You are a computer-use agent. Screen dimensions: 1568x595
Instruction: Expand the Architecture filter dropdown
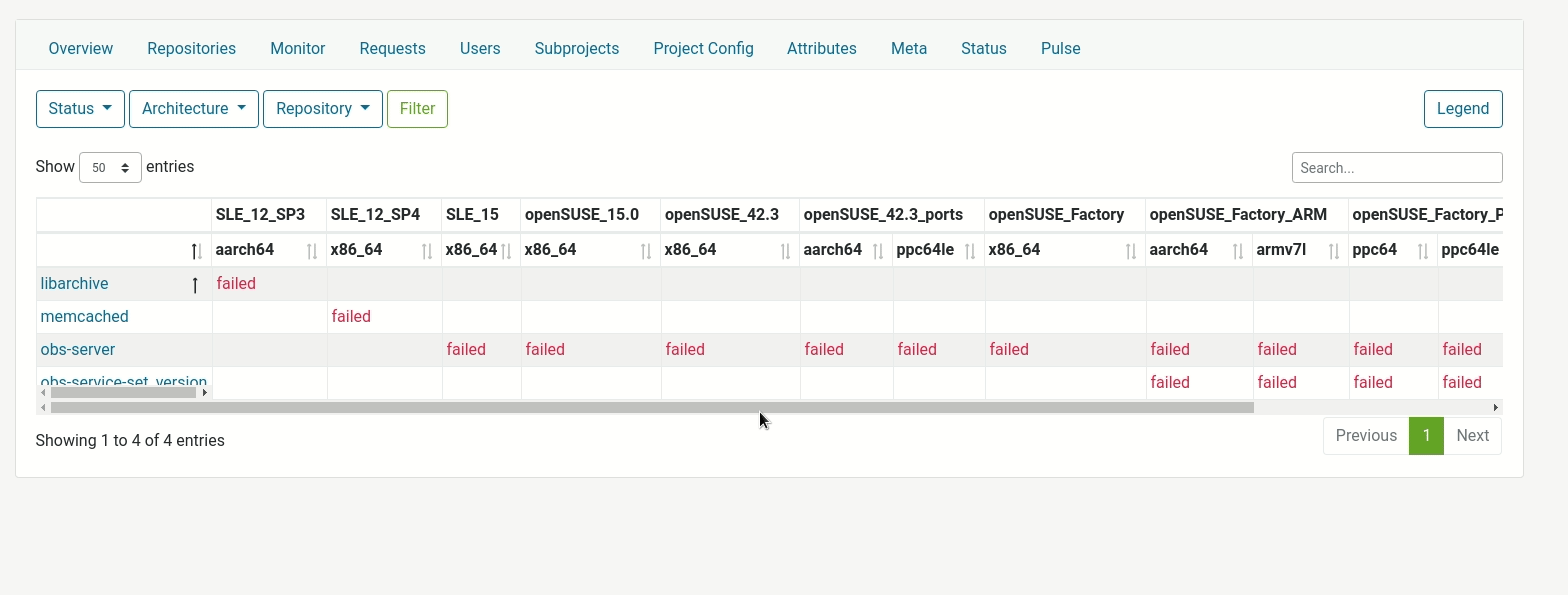(194, 109)
